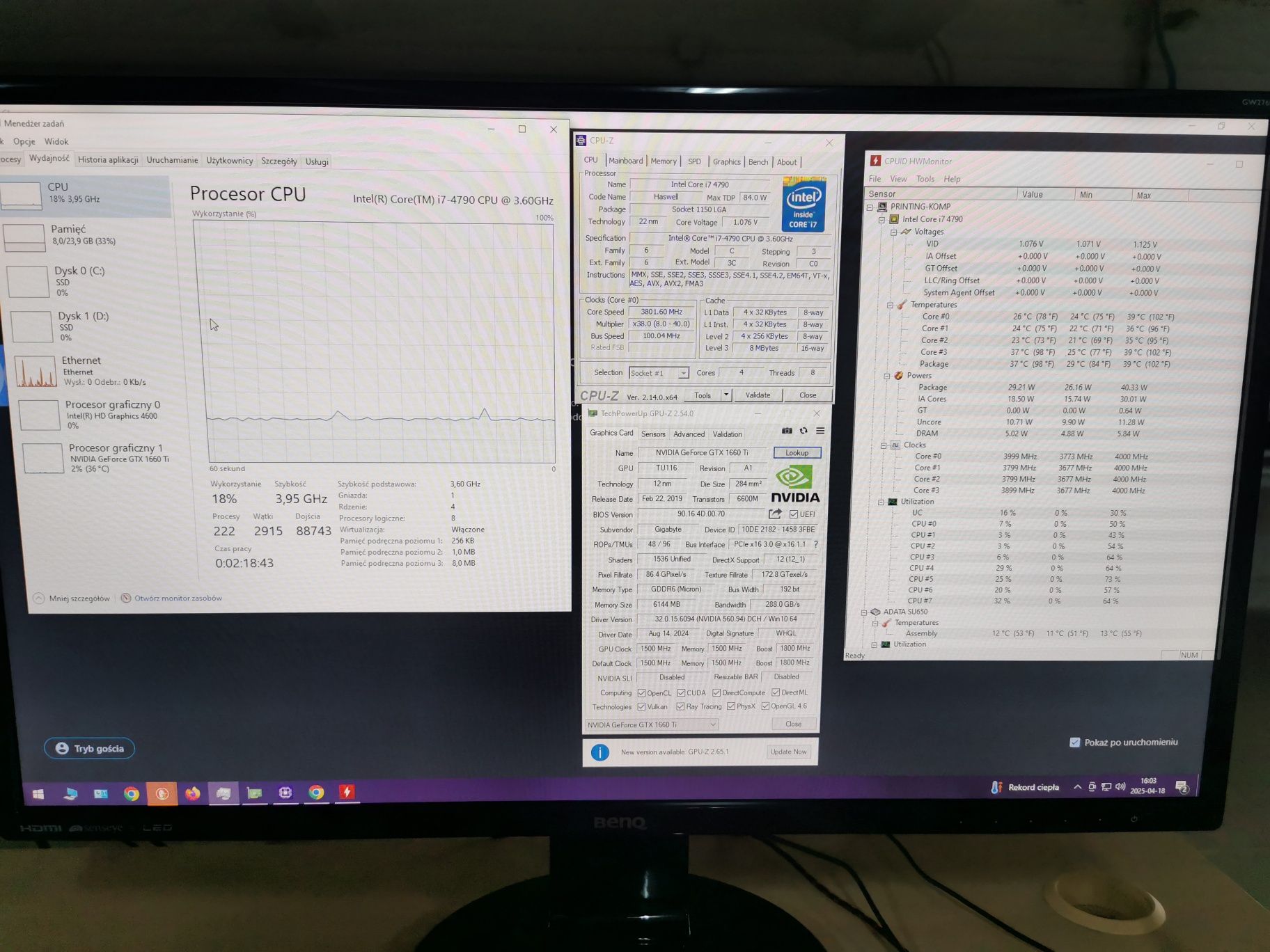Select Ethernet in Task Manager sidebar
The height and width of the screenshot is (952, 1270).
pyautogui.click(x=92, y=371)
